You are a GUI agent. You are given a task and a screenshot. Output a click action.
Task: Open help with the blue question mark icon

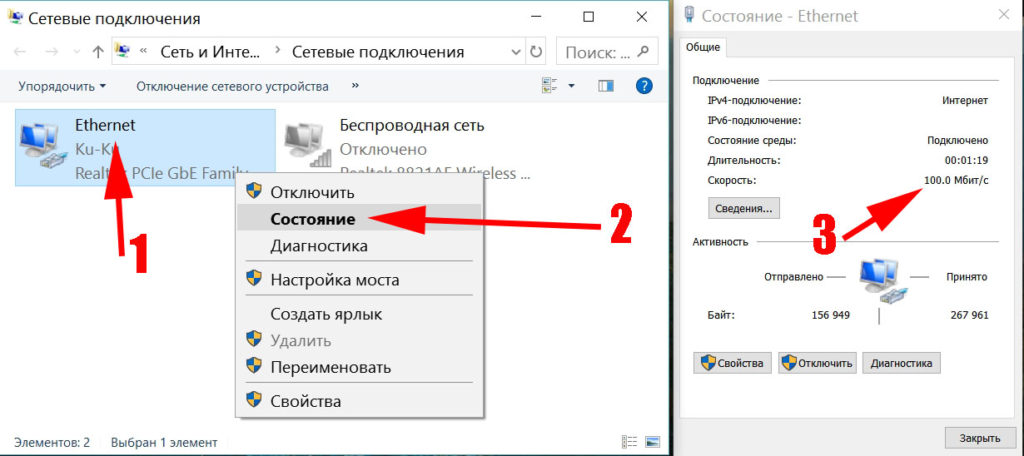pos(645,86)
